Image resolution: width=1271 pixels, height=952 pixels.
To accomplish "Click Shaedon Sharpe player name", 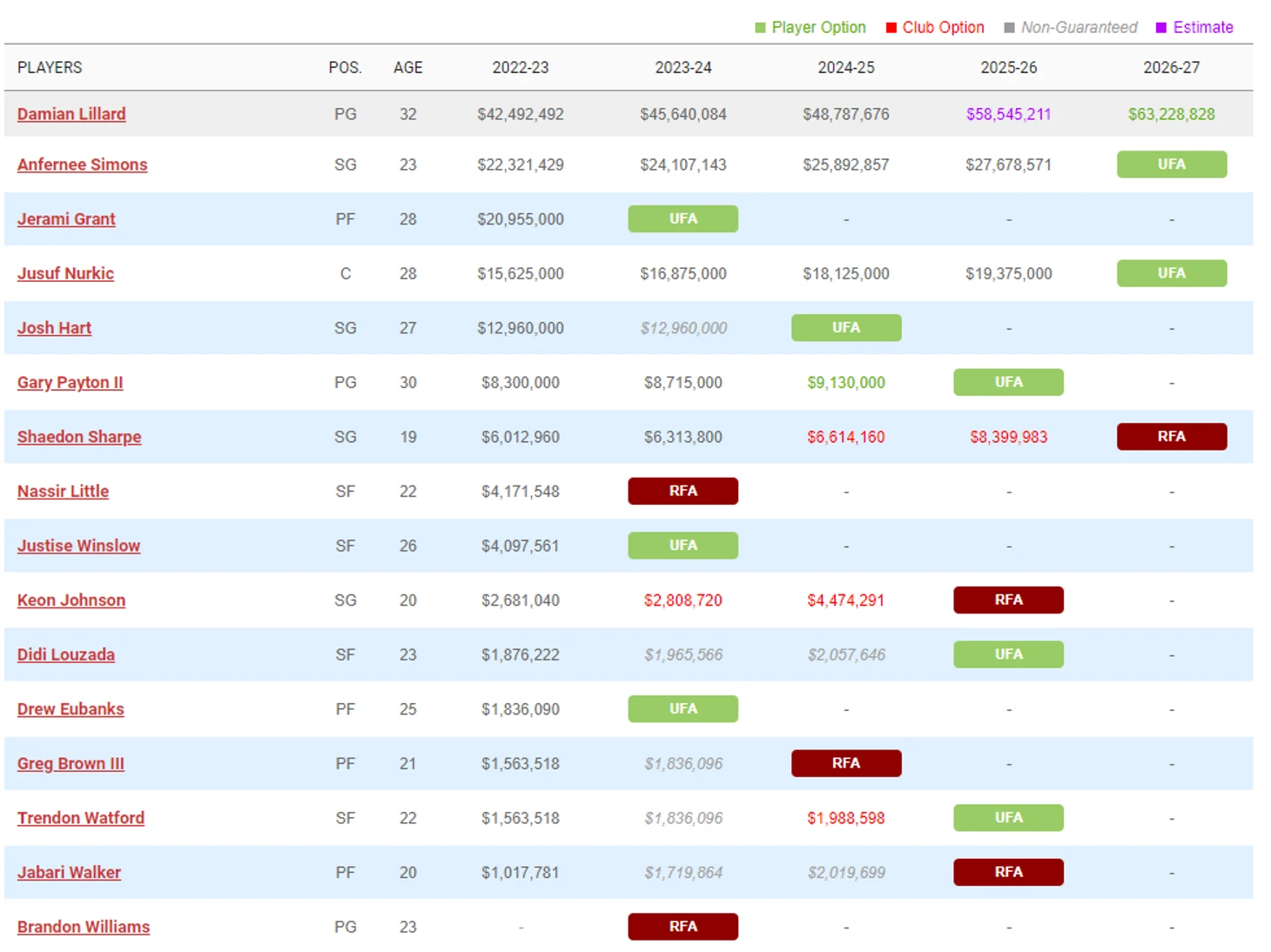I will click(79, 437).
